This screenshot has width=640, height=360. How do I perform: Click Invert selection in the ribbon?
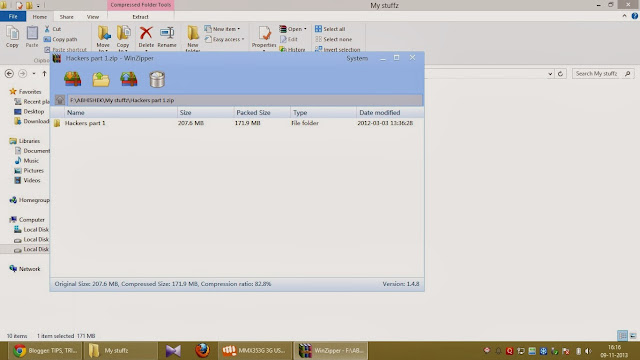point(338,49)
